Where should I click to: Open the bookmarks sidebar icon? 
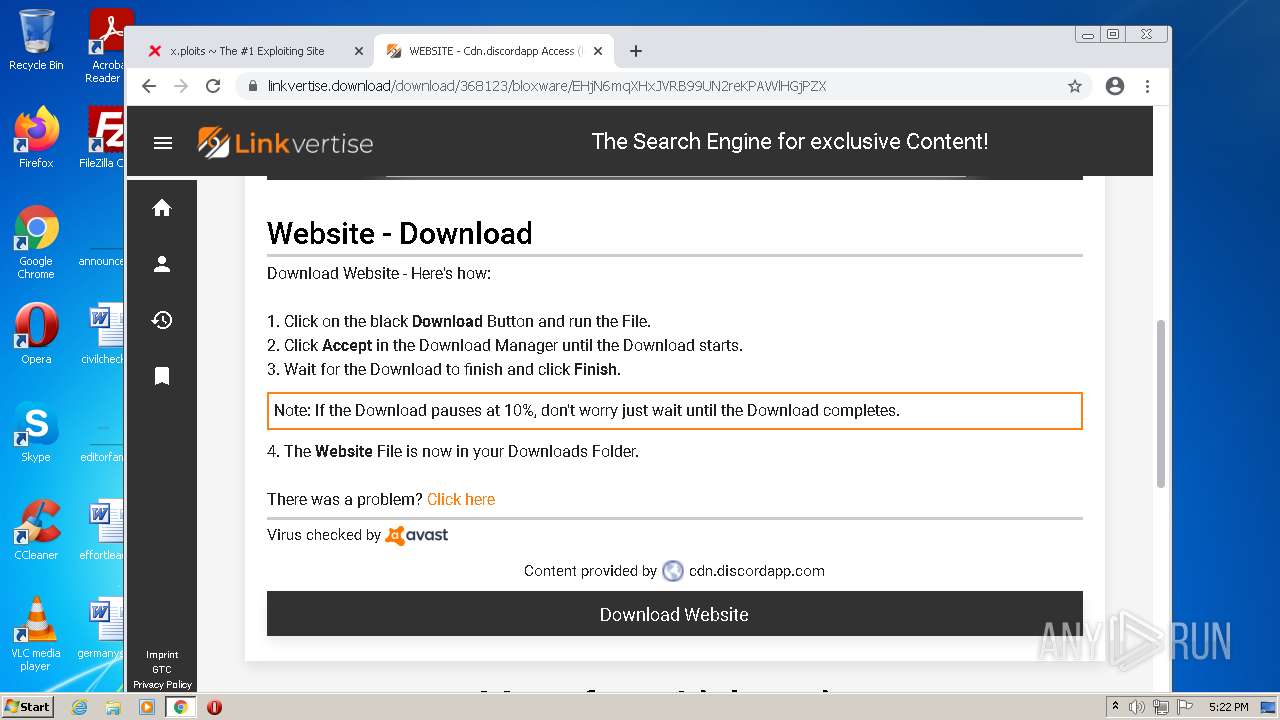tap(162, 376)
